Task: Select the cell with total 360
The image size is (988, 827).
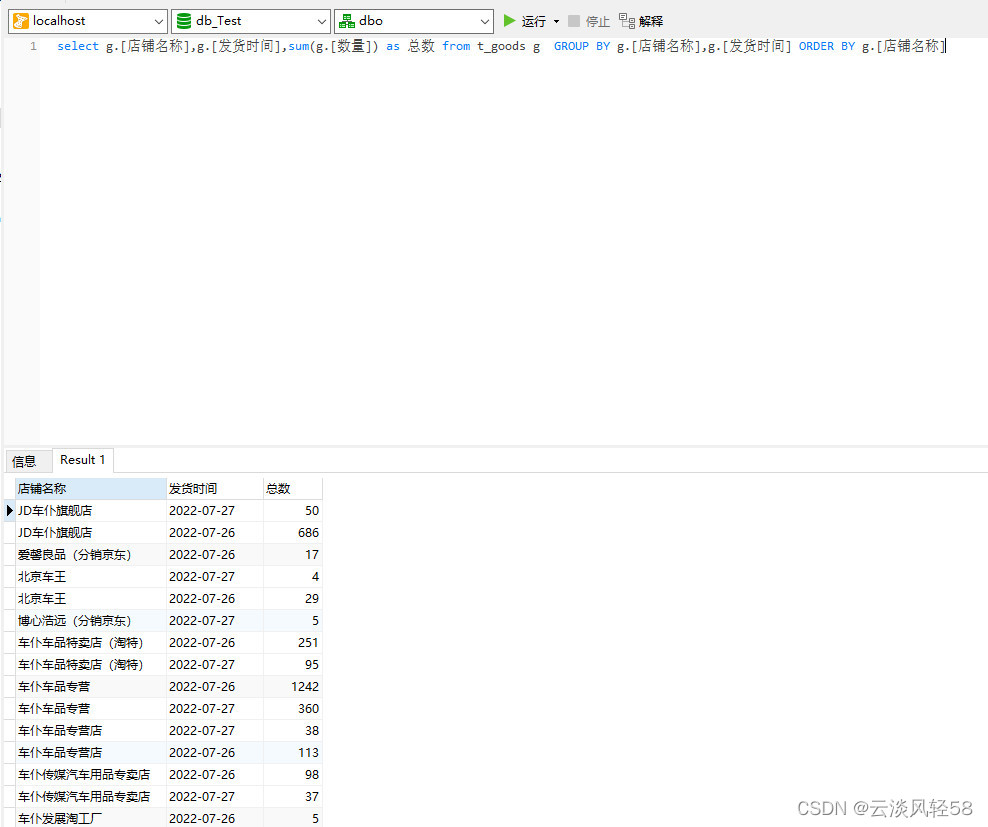Action: point(292,708)
